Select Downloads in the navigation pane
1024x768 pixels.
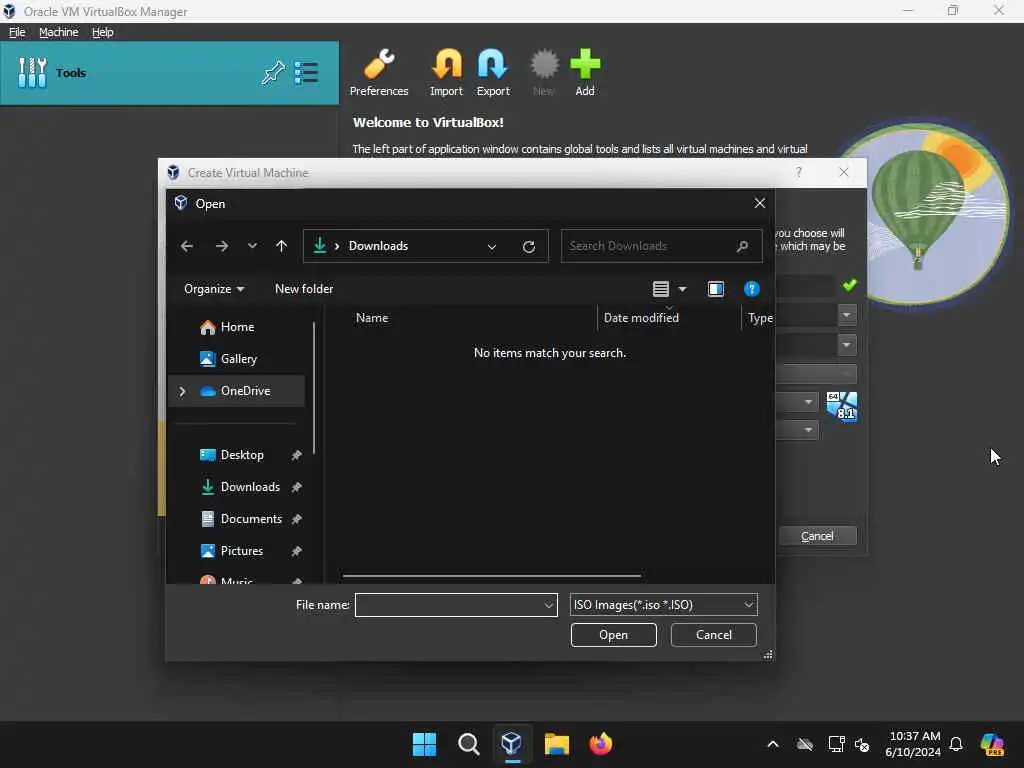click(x=250, y=487)
